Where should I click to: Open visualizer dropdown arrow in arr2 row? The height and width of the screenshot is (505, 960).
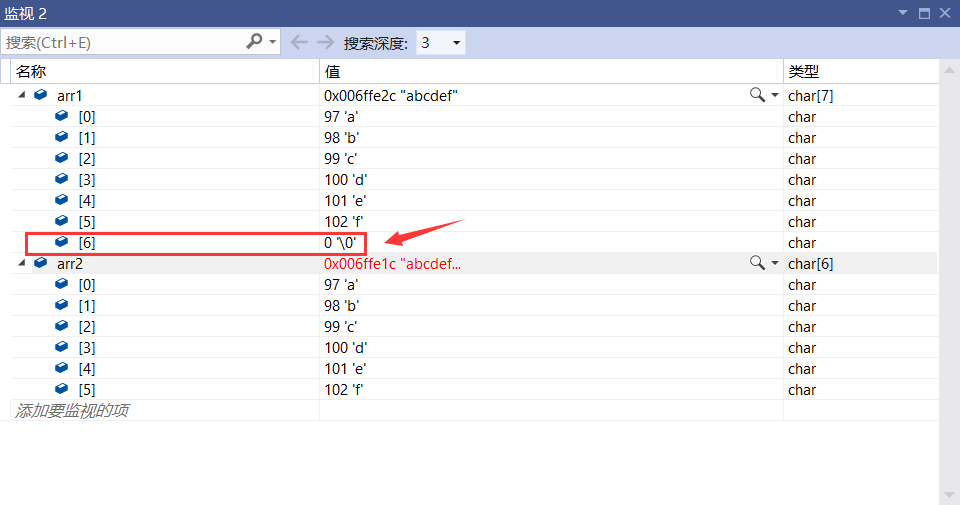point(774,264)
